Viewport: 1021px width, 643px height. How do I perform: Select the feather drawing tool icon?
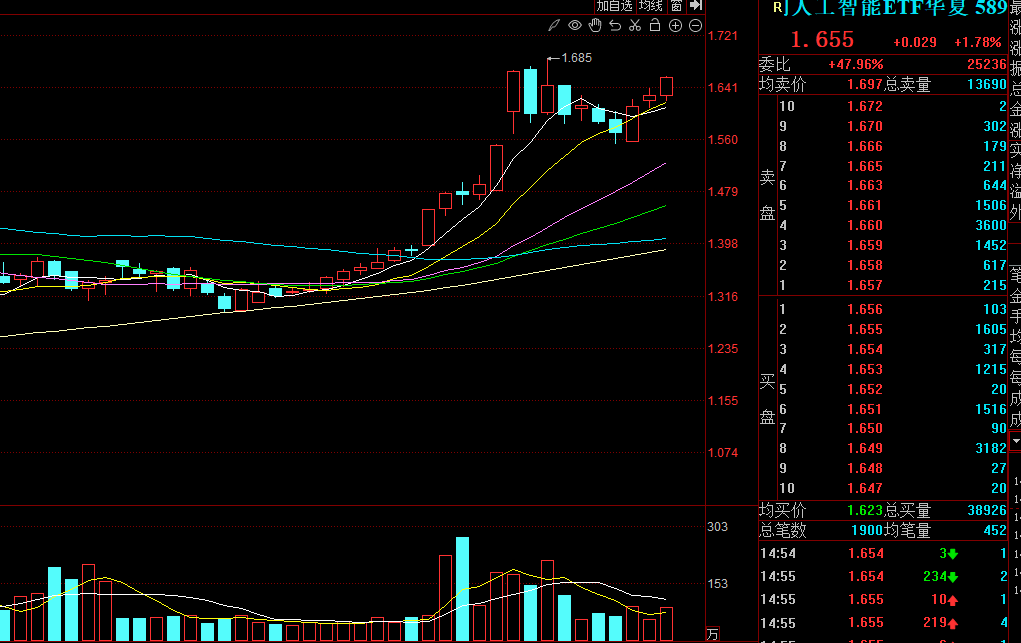click(555, 25)
